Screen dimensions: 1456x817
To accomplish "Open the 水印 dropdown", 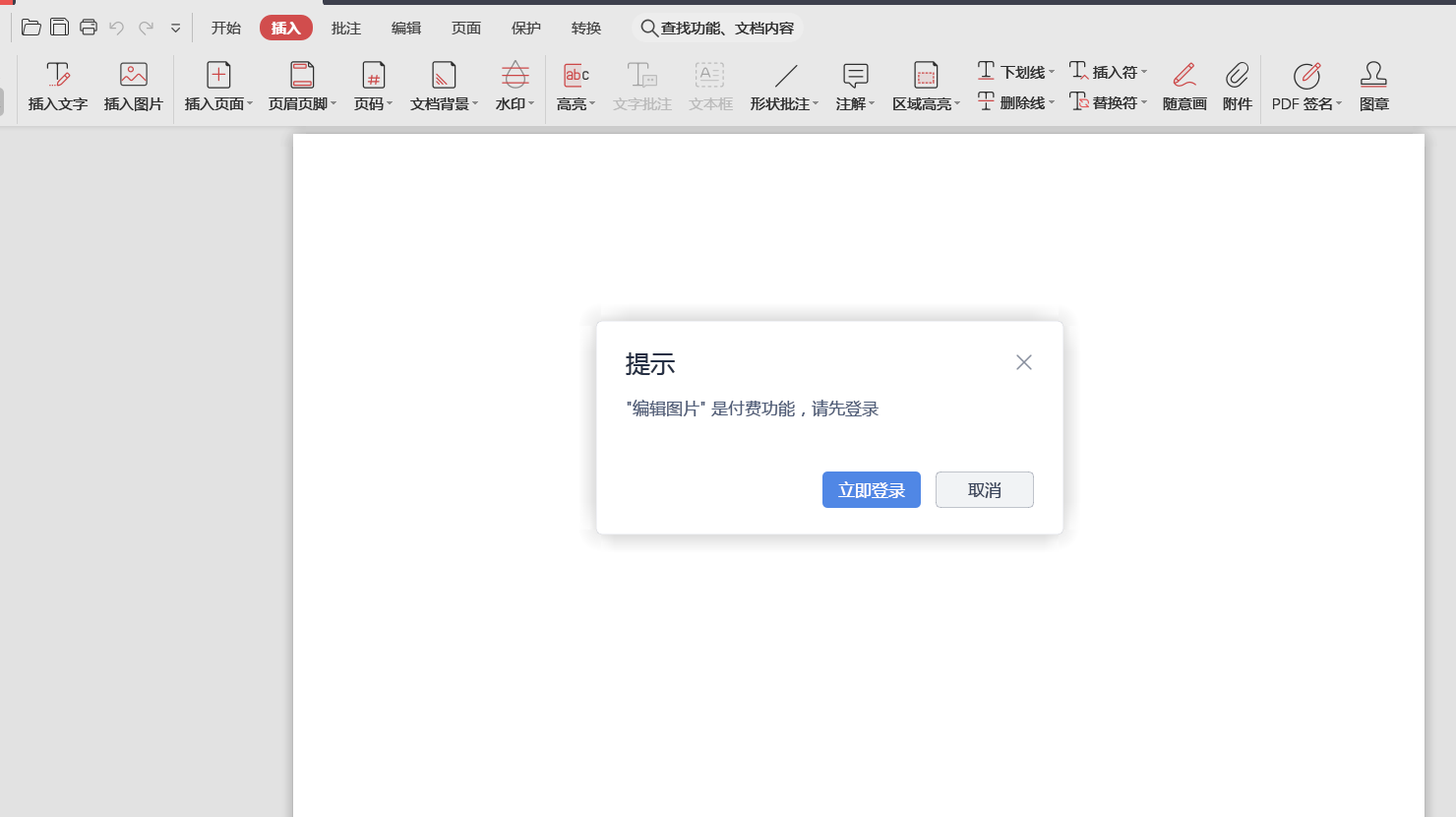I will [515, 87].
